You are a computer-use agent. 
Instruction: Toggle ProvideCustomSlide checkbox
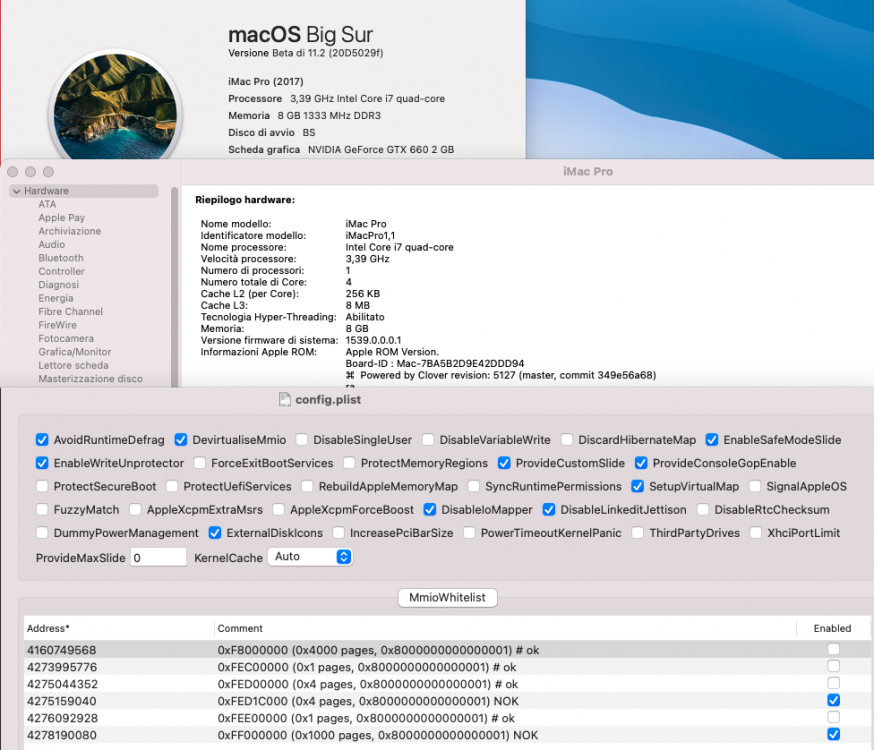[504, 463]
